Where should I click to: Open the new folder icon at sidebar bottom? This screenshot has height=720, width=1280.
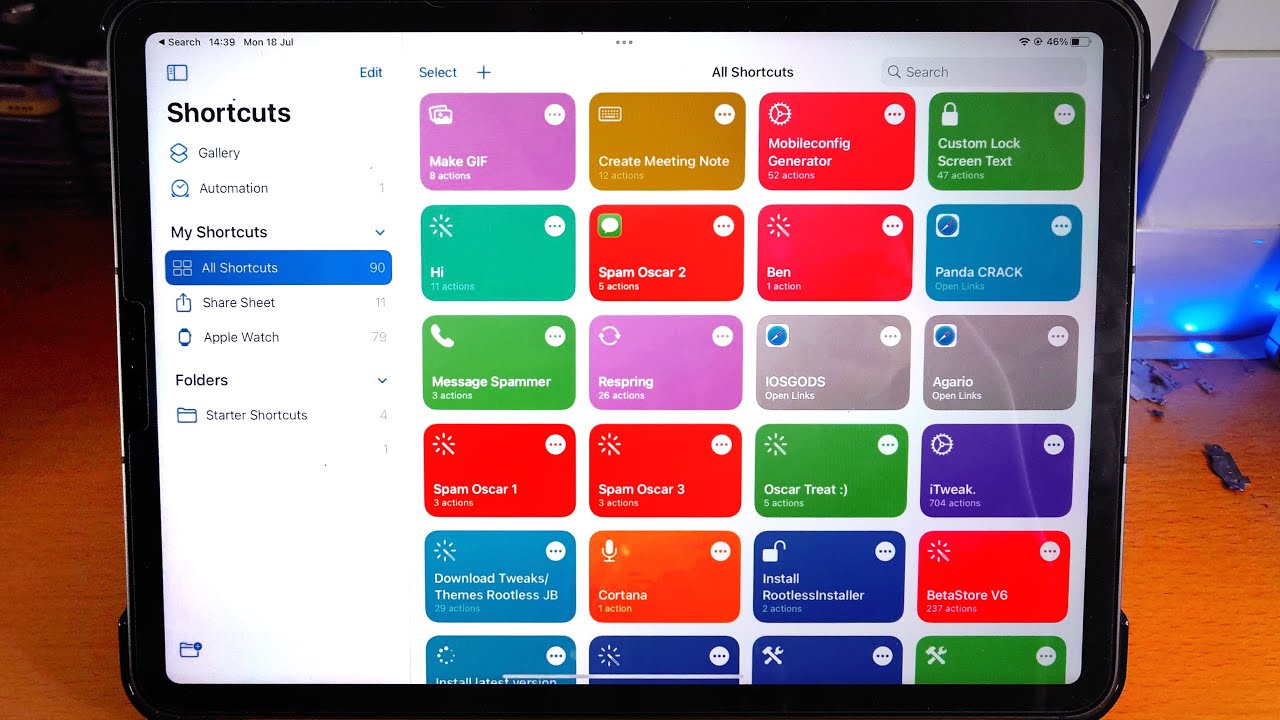190,649
